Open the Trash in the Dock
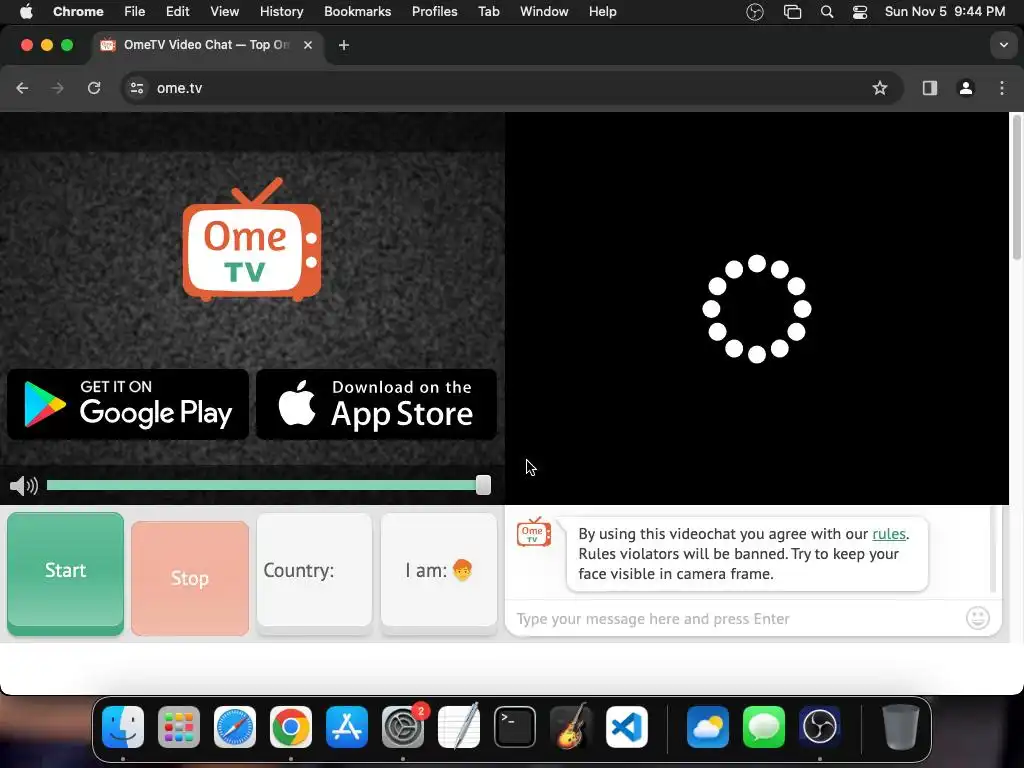 pyautogui.click(x=901, y=727)
